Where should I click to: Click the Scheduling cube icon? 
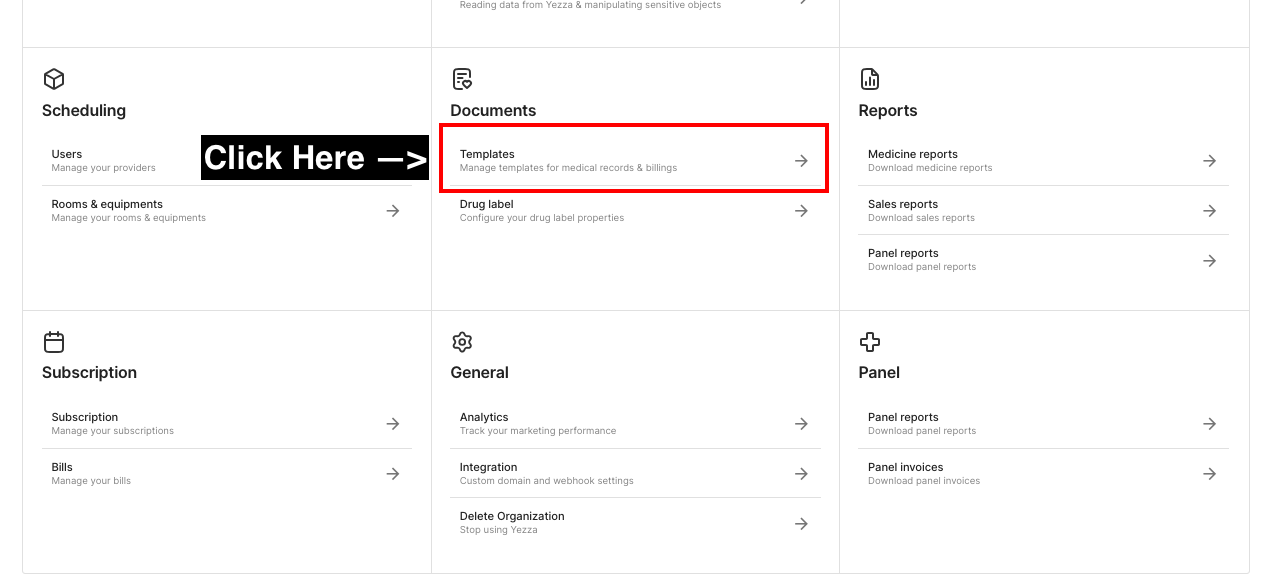[53, 78]
